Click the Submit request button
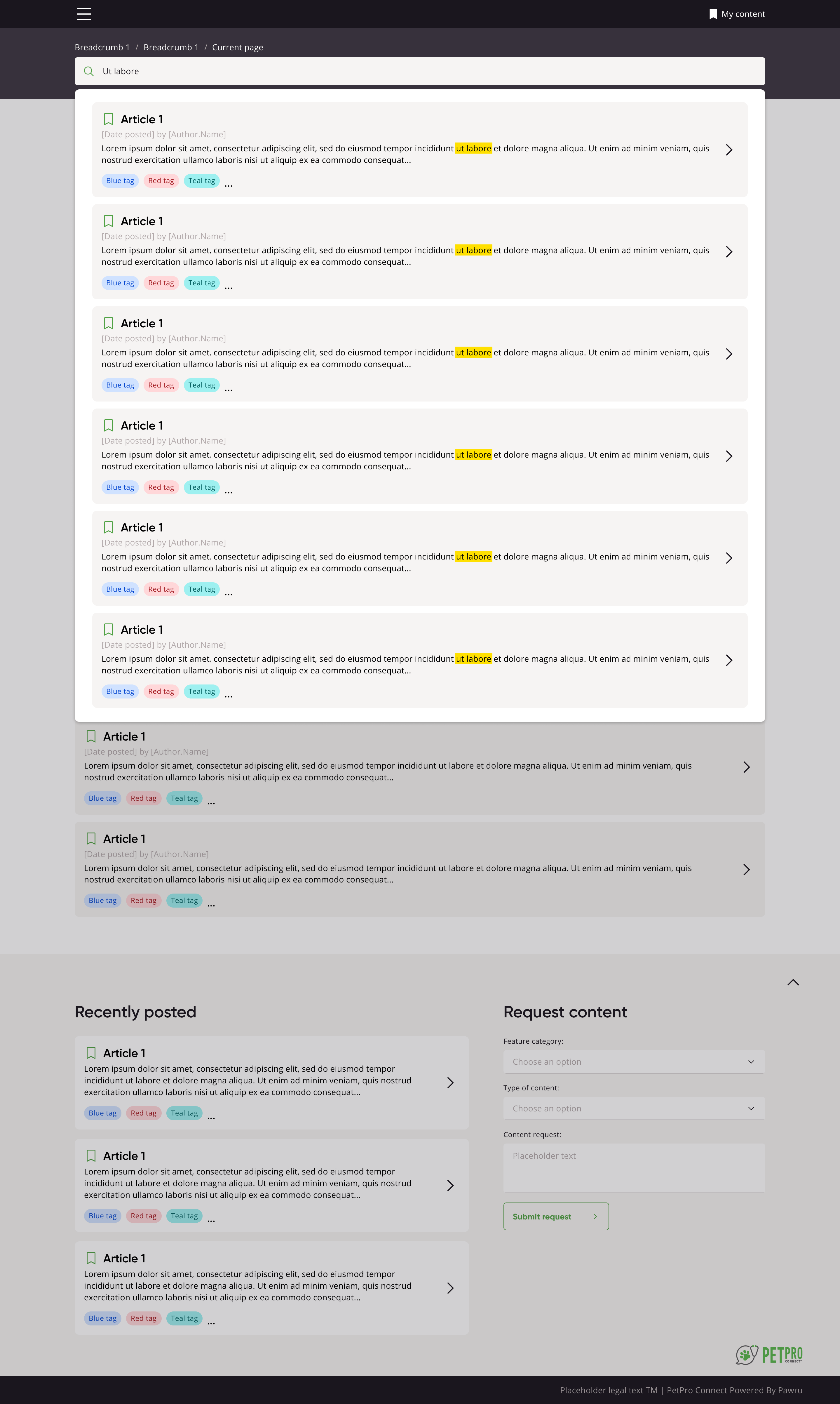 click(556, 1217)
